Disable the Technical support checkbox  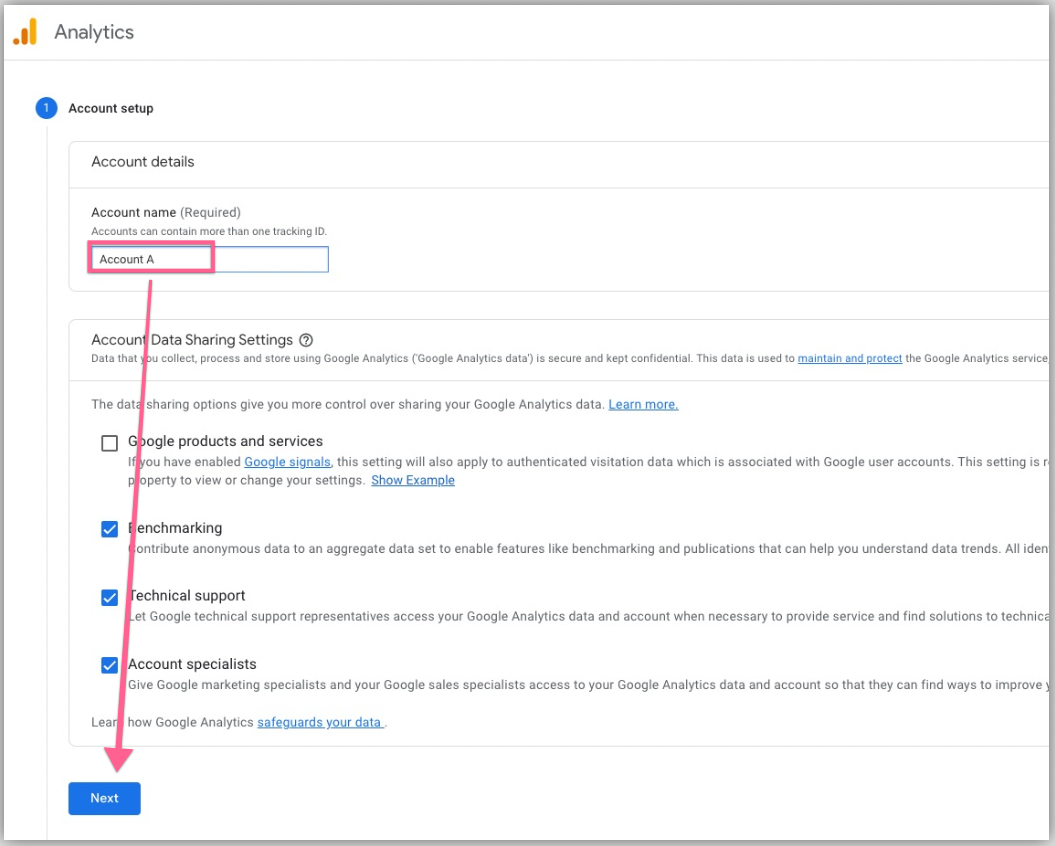[110, 597]
